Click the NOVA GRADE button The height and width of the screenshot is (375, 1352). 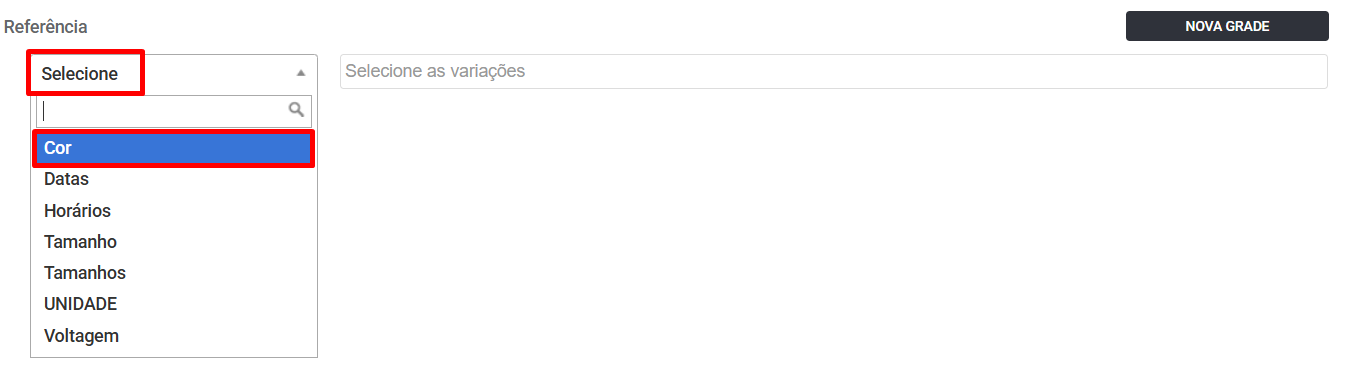[1227, 26]
